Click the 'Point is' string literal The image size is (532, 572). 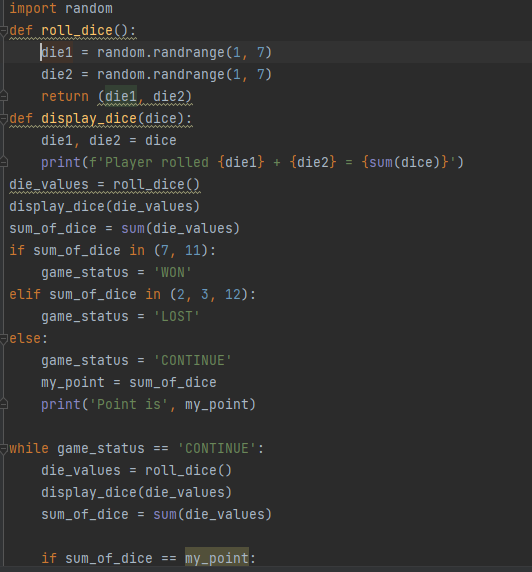pyautogui.click(x=129, y=404)
